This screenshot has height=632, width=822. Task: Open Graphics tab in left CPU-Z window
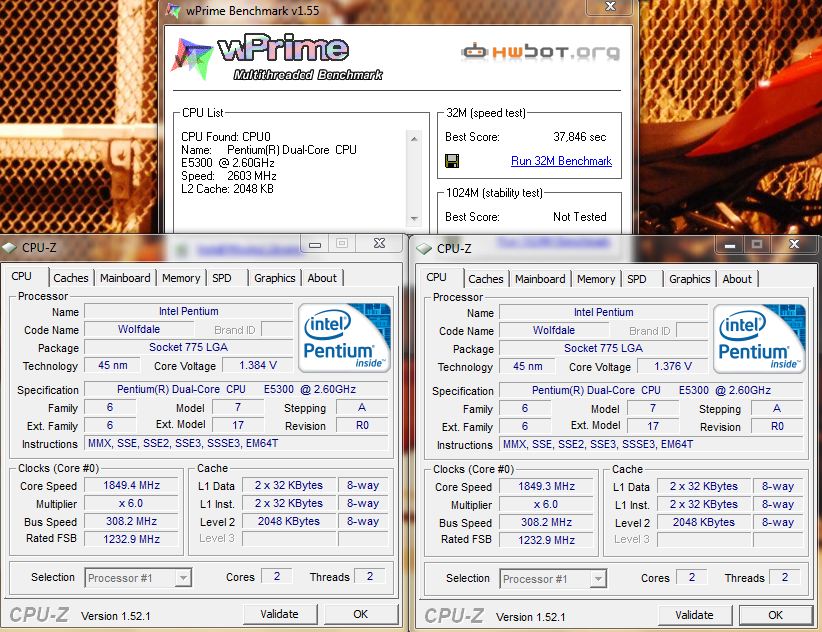pos(275,278)
